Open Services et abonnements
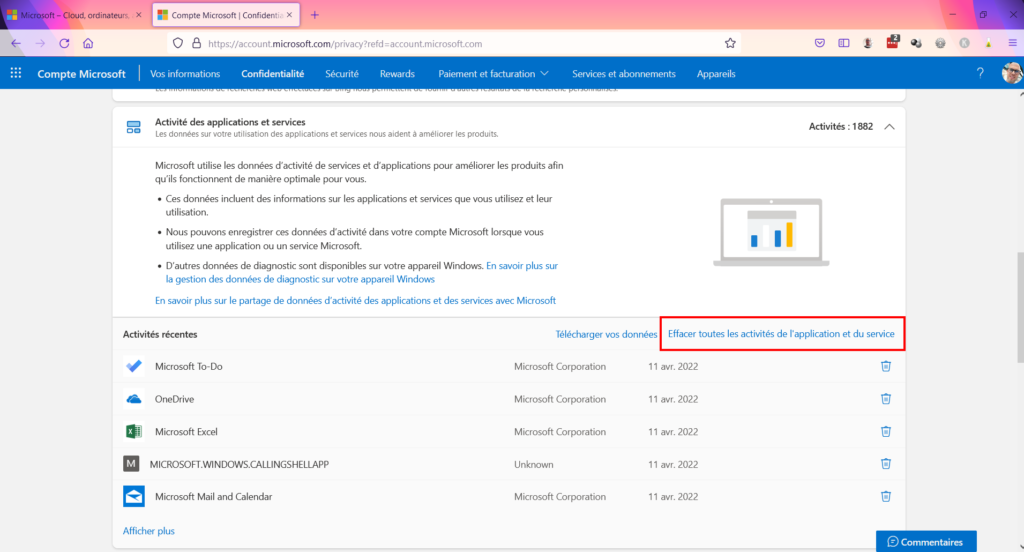The height and width of the screenshot is (552, 1024). coord(624,74)
